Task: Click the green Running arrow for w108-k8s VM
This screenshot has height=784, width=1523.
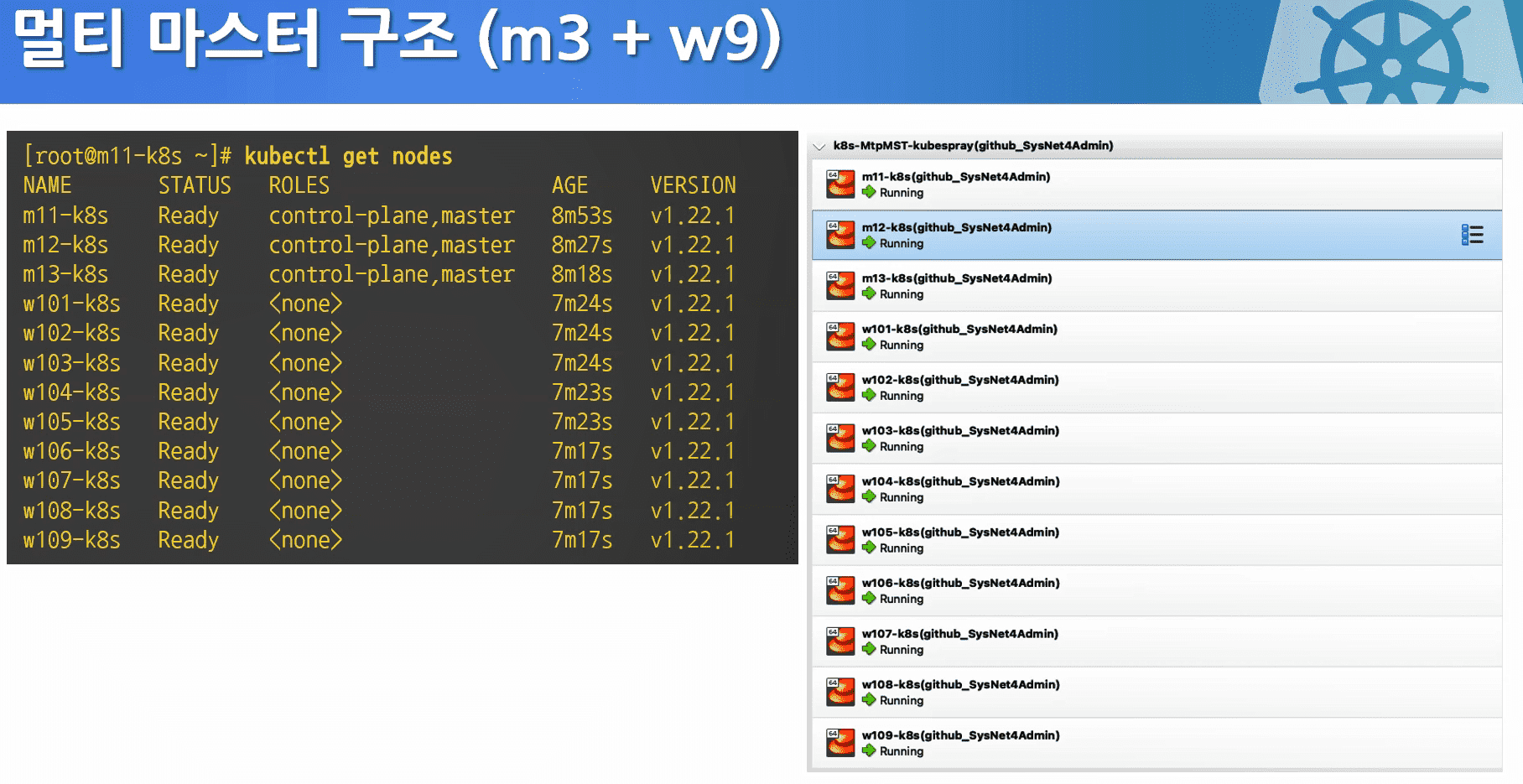Action: [869, 700]
